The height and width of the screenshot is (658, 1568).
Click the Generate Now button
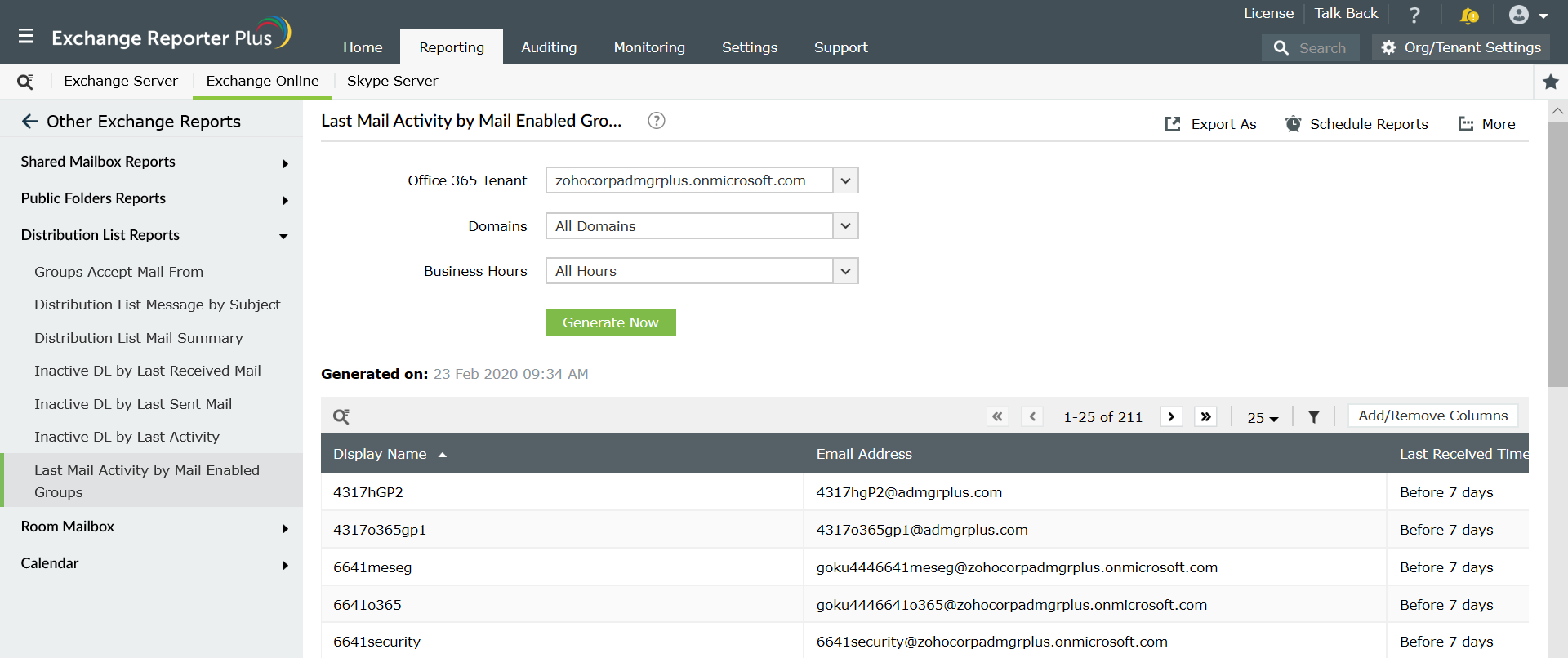(x=611, y=322)
